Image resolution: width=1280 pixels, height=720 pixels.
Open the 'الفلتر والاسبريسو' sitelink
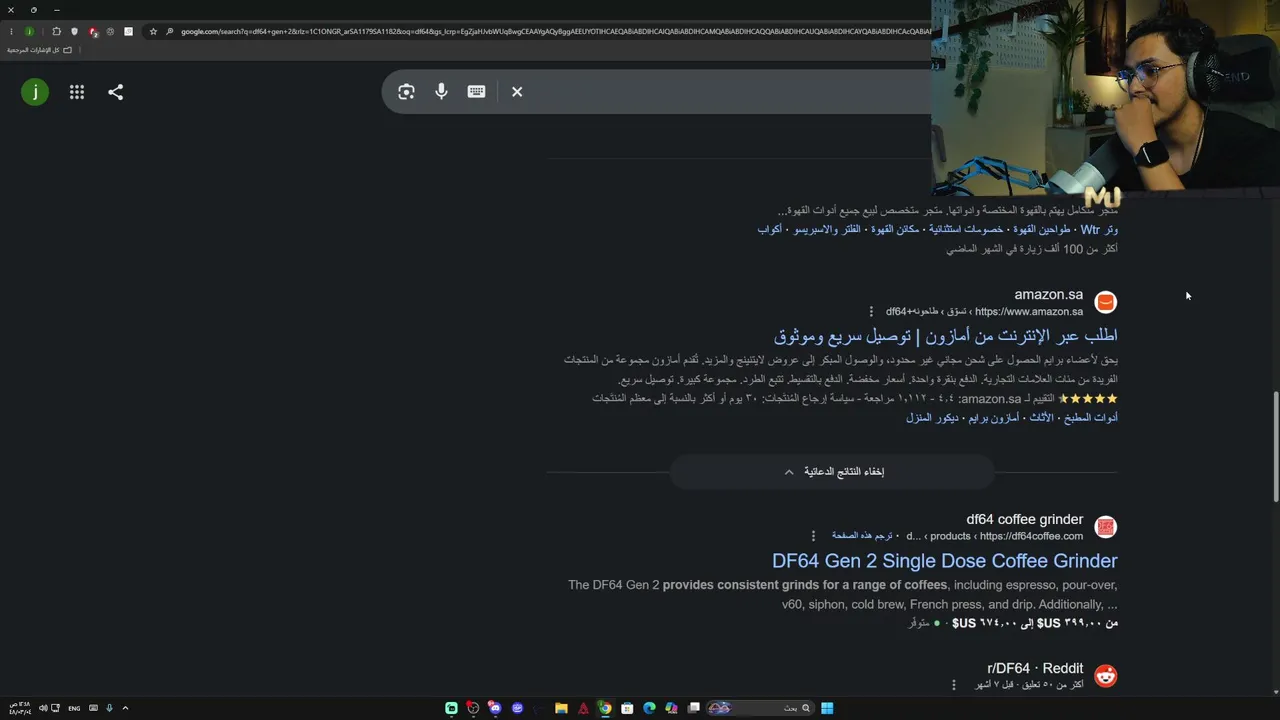coord(828,230)
